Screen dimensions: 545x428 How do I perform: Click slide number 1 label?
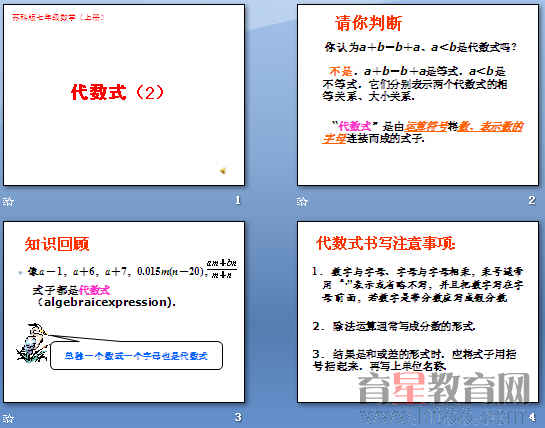(238, 200)
